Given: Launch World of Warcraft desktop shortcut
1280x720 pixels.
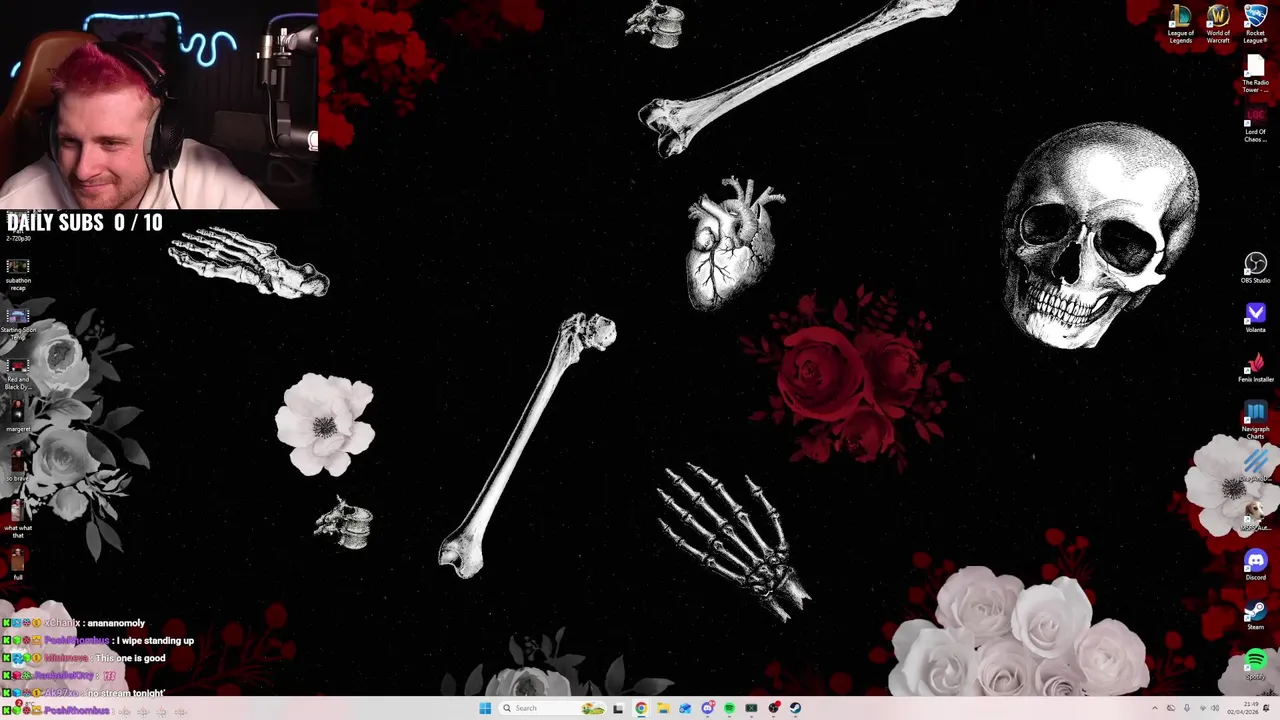Looking at the screenshot, I should coord(1218,25).
